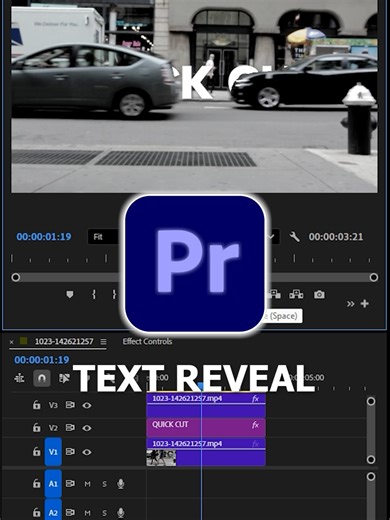Lock the V3 video track
390x520 pixels.
tap(36, 405)
